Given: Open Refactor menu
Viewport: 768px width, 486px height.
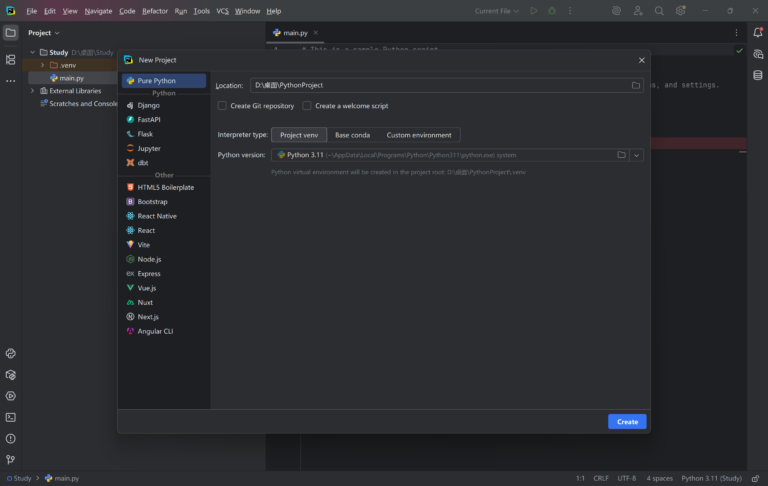Looking at the screenshot, I should click(155, 11).
